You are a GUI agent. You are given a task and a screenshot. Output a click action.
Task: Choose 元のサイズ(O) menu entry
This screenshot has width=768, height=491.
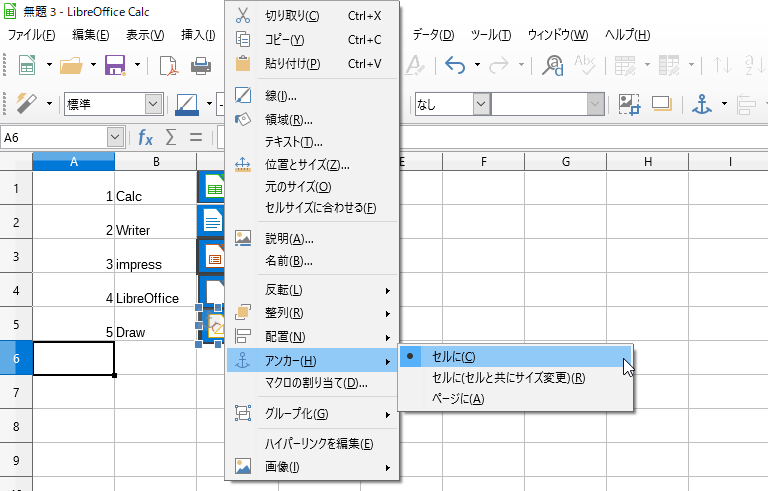pyautogui.click(x=312, y=187)
